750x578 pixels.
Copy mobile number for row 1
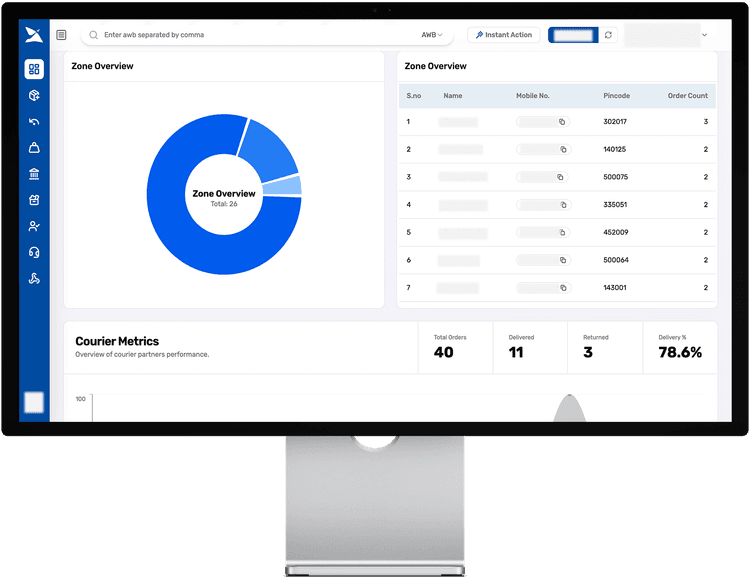tap(562, 122)
